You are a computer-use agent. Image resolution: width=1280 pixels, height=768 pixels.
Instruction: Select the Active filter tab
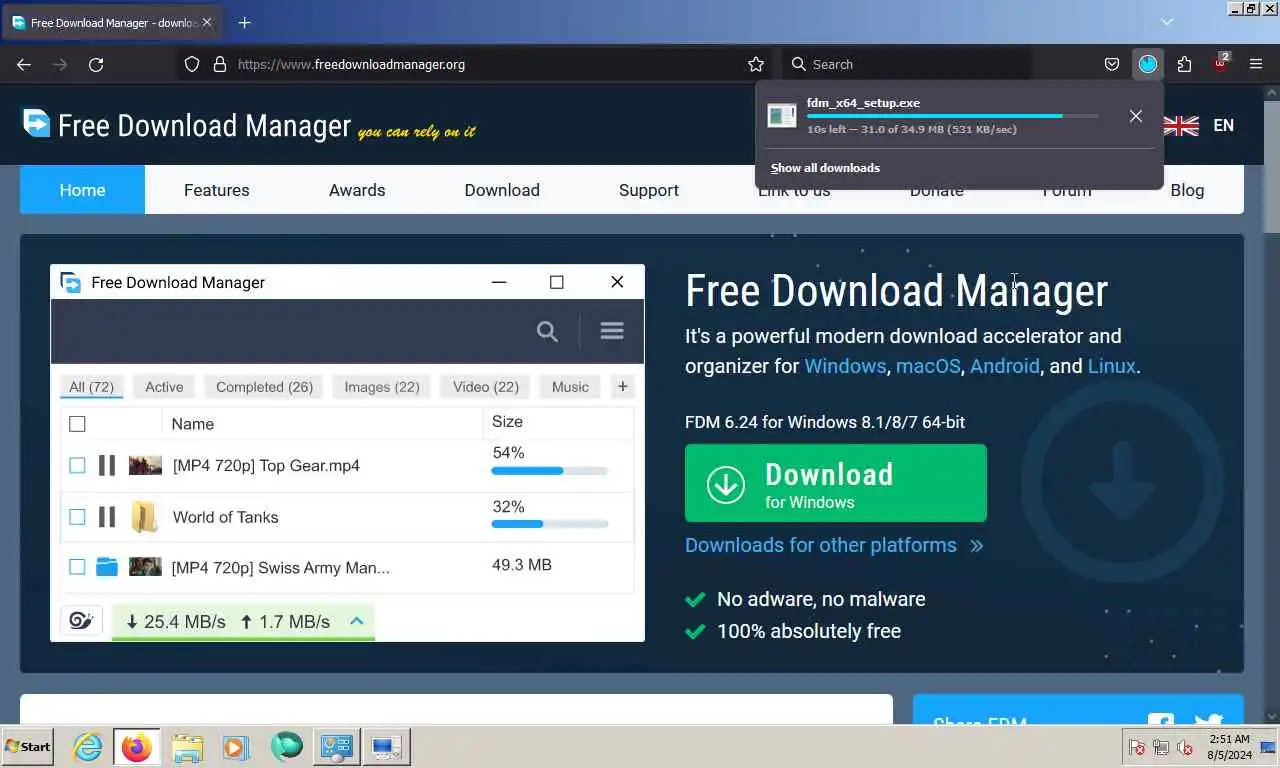[164, 387]
